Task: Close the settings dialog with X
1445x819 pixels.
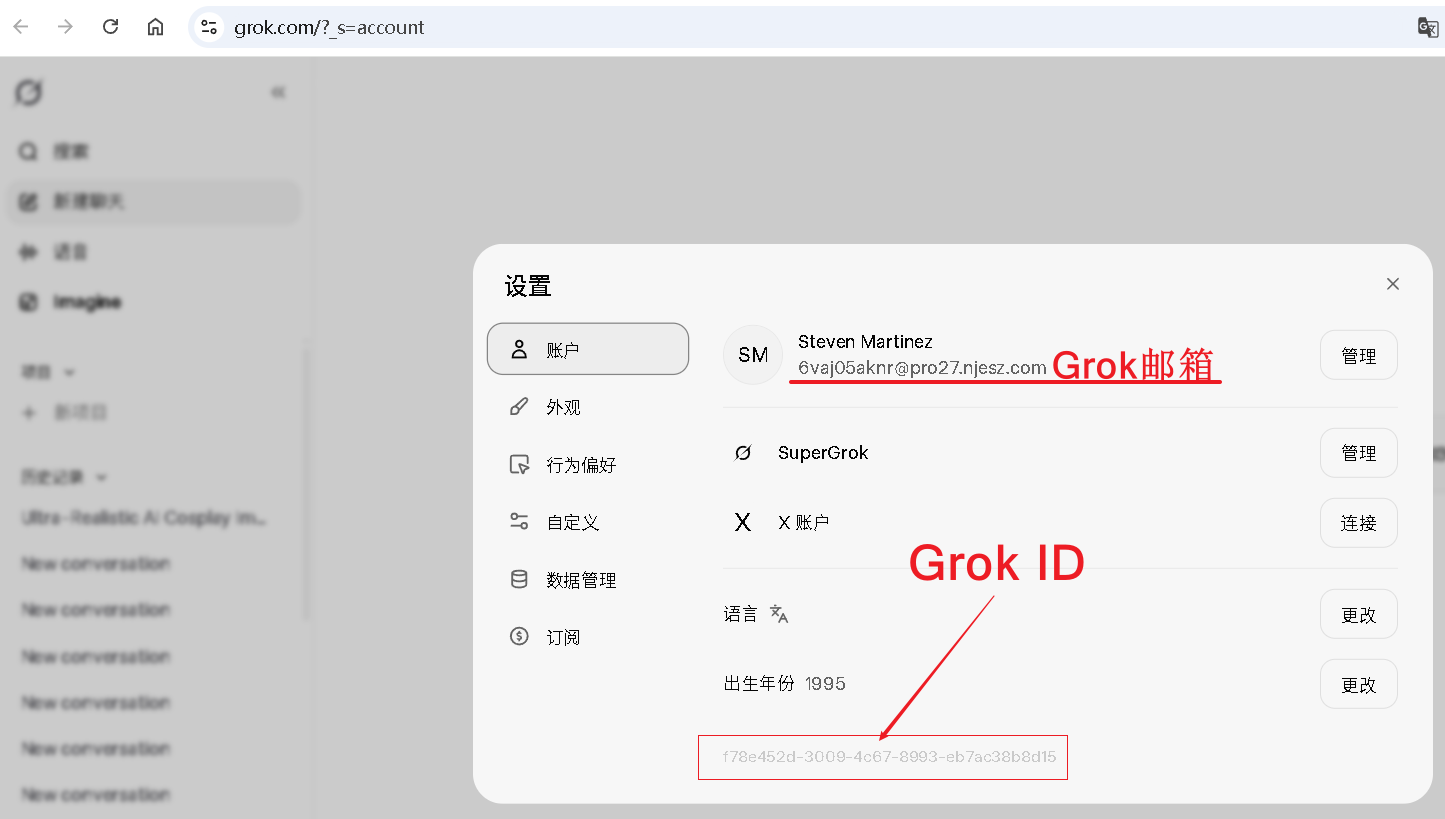Action: (x=1393, y=284)
